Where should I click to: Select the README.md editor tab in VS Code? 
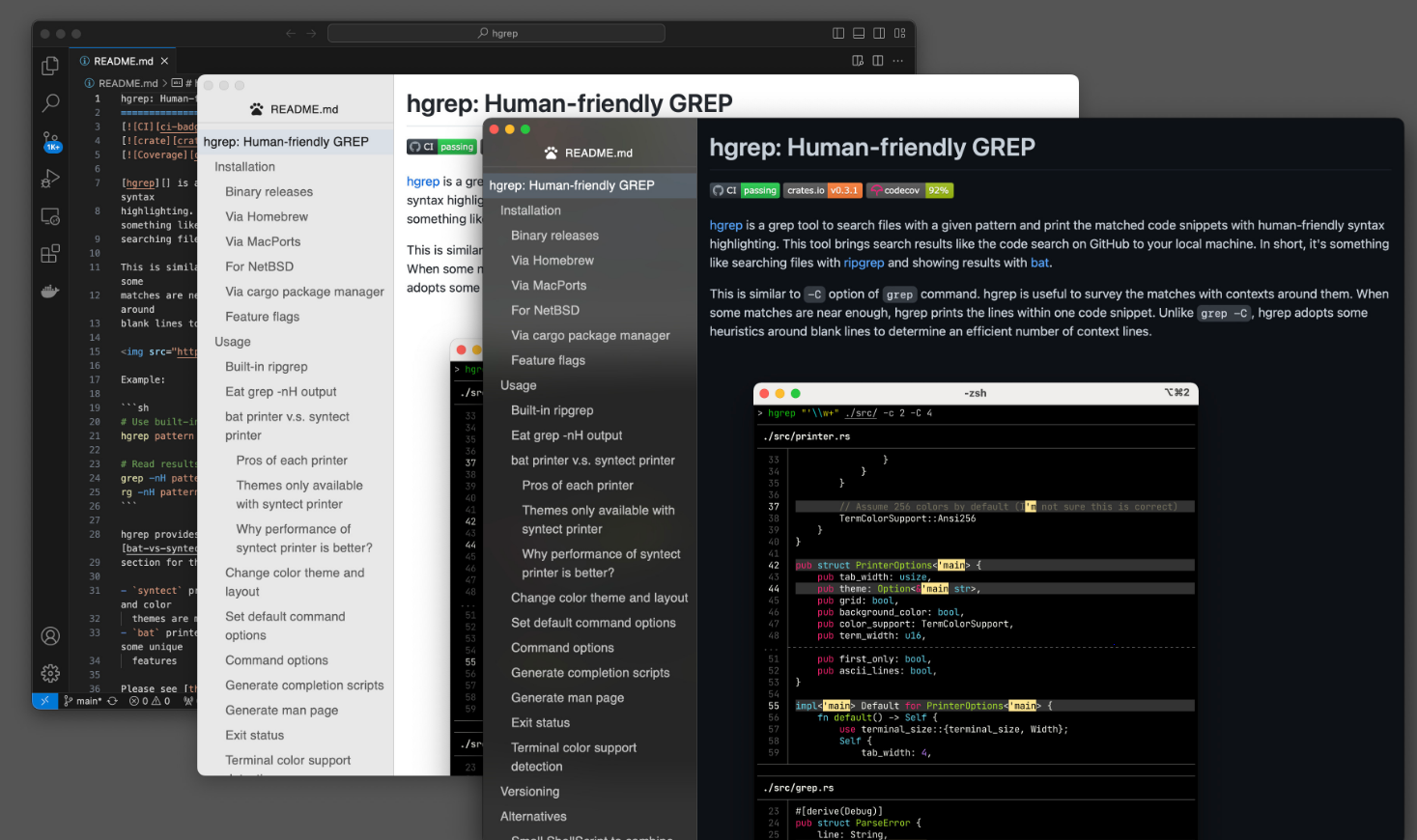click(x=123, y=61)
